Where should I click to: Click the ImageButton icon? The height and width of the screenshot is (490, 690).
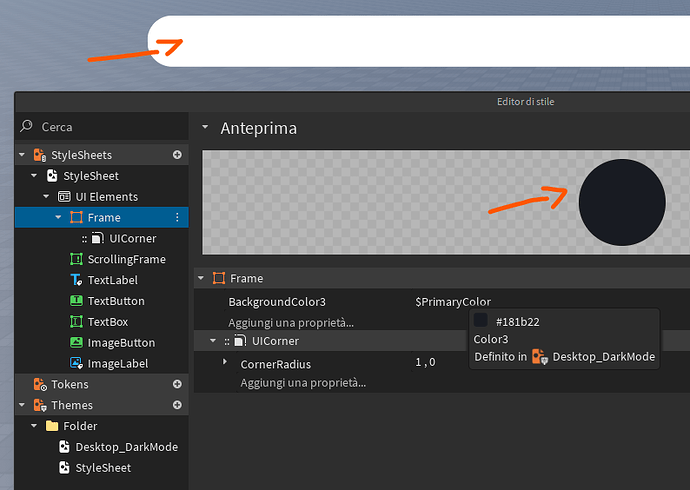tap(76, 342)
